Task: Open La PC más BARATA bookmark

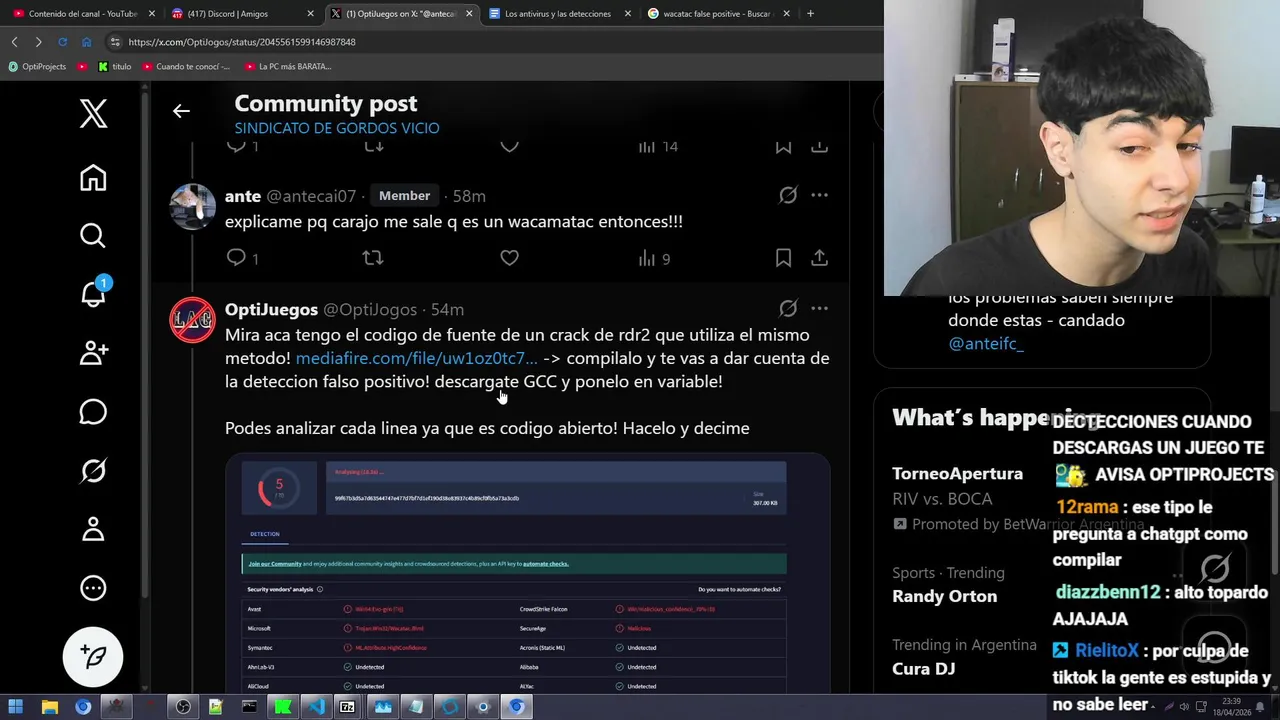Action: click(288, 67)
